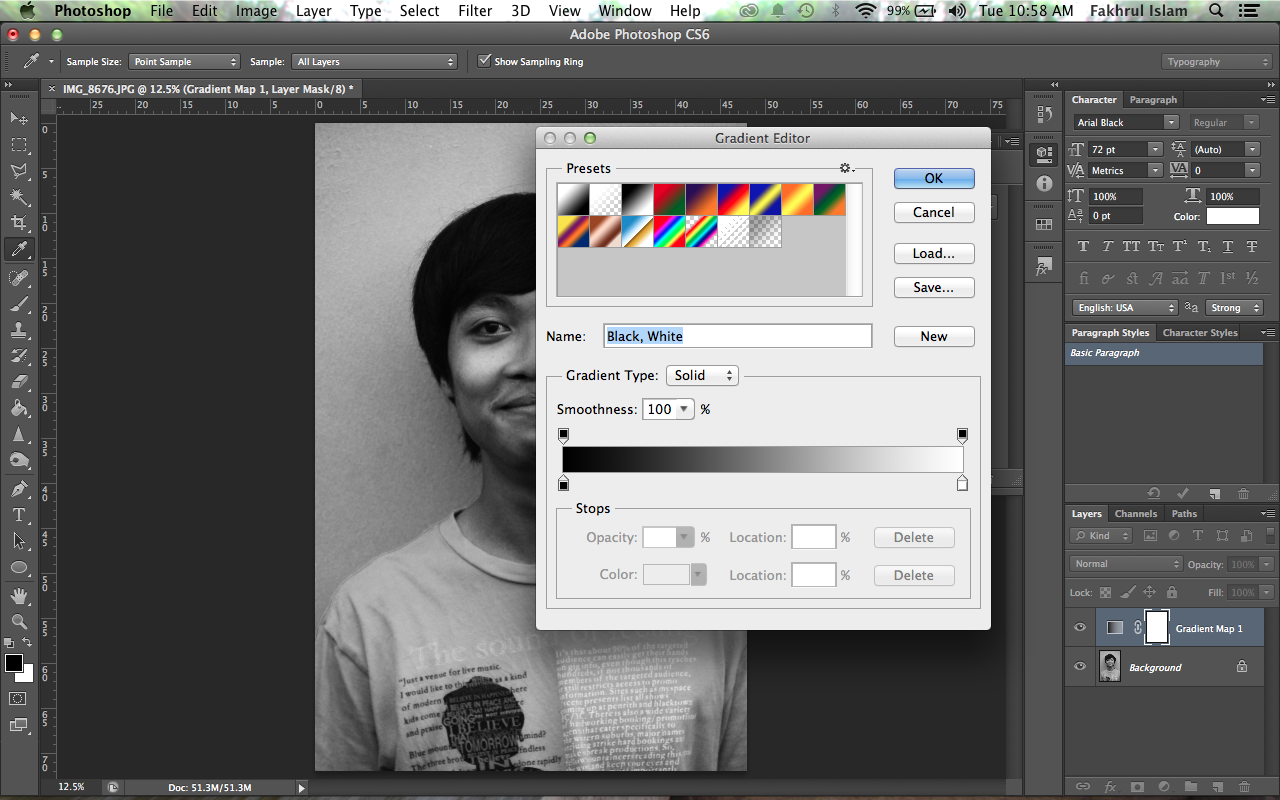Open the Swatches panel icon

point(1044,225)
